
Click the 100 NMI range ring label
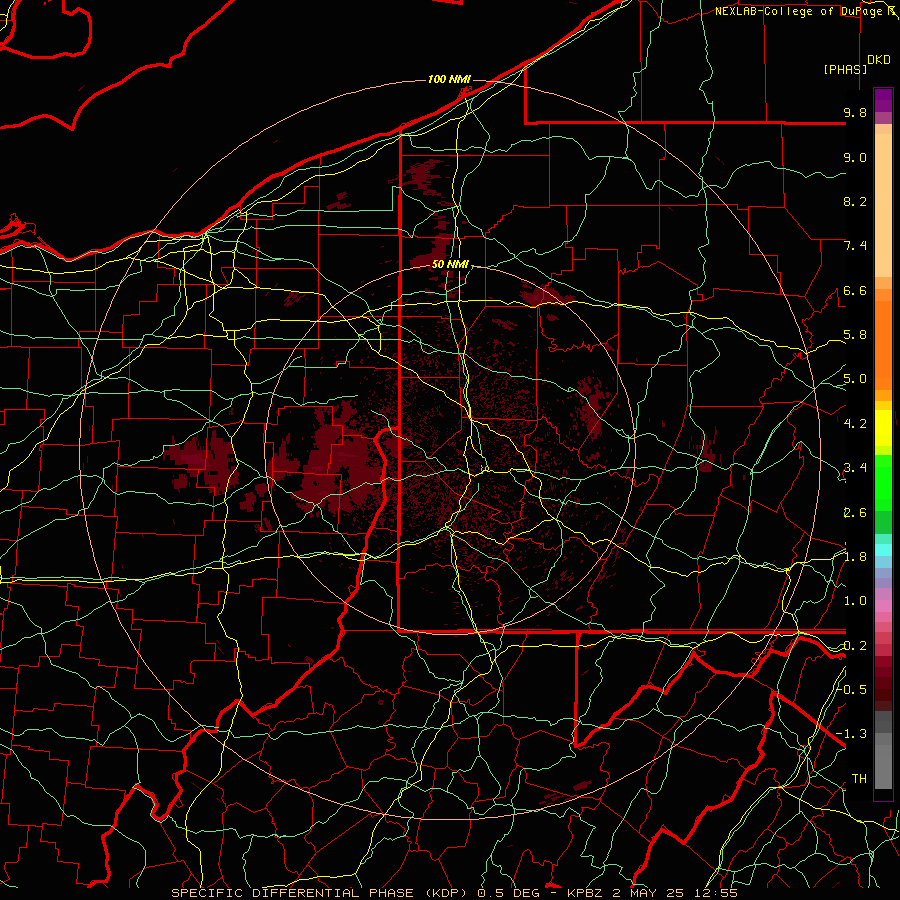click(x=449, y=79)
